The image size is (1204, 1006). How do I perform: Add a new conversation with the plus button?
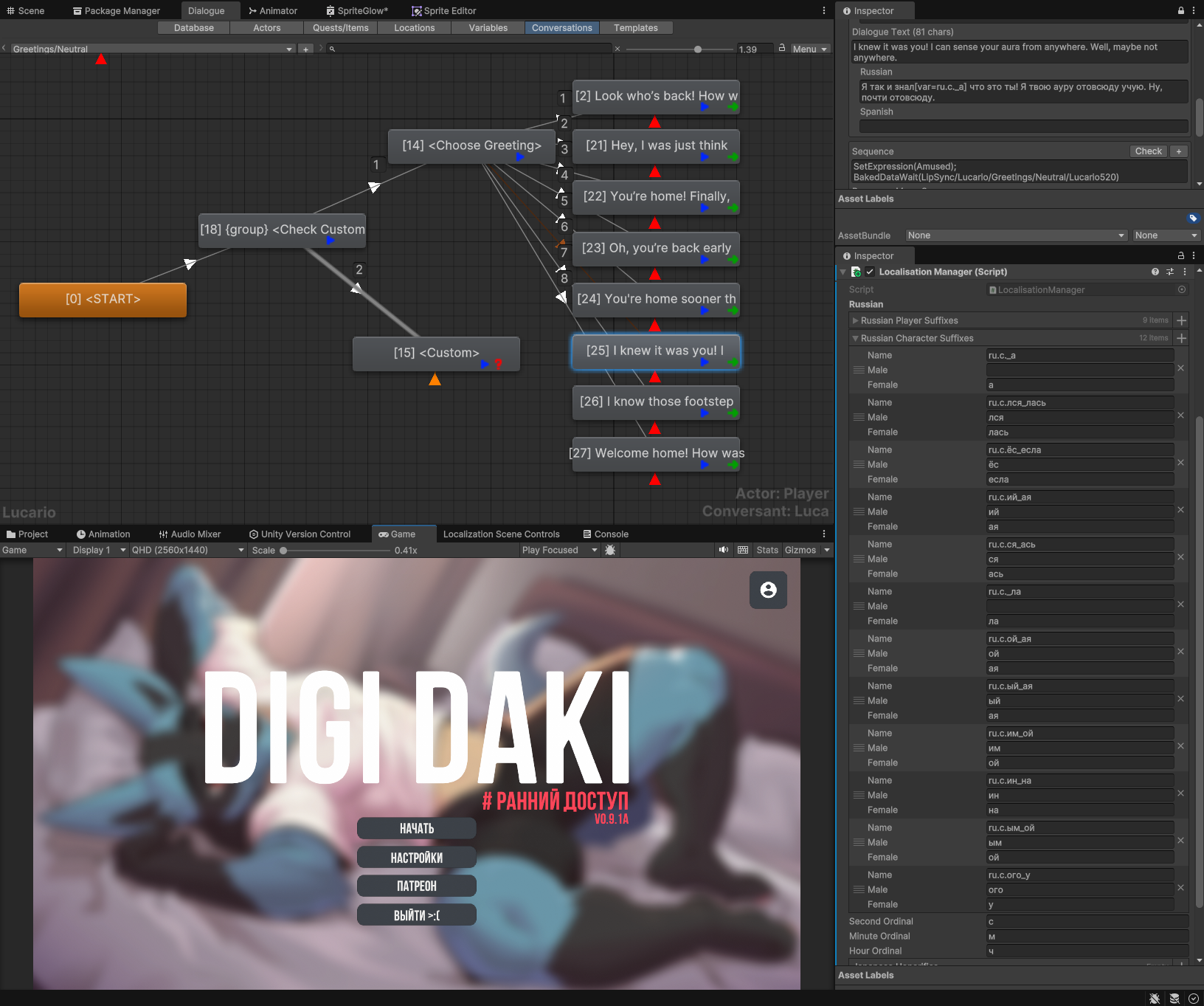(306, 49)
